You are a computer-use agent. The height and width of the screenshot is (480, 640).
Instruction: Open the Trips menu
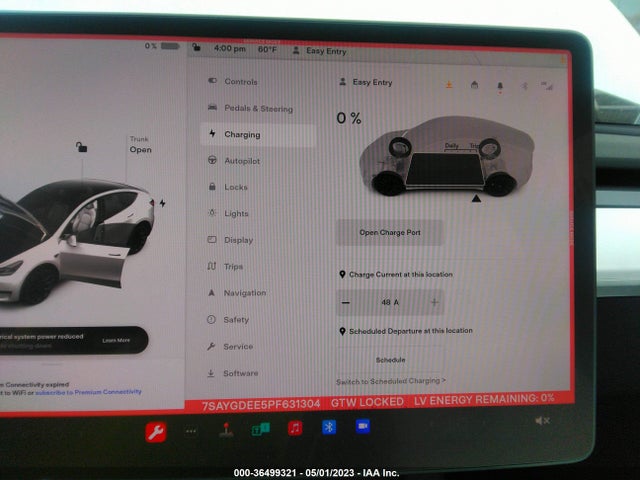pos(225,266)
